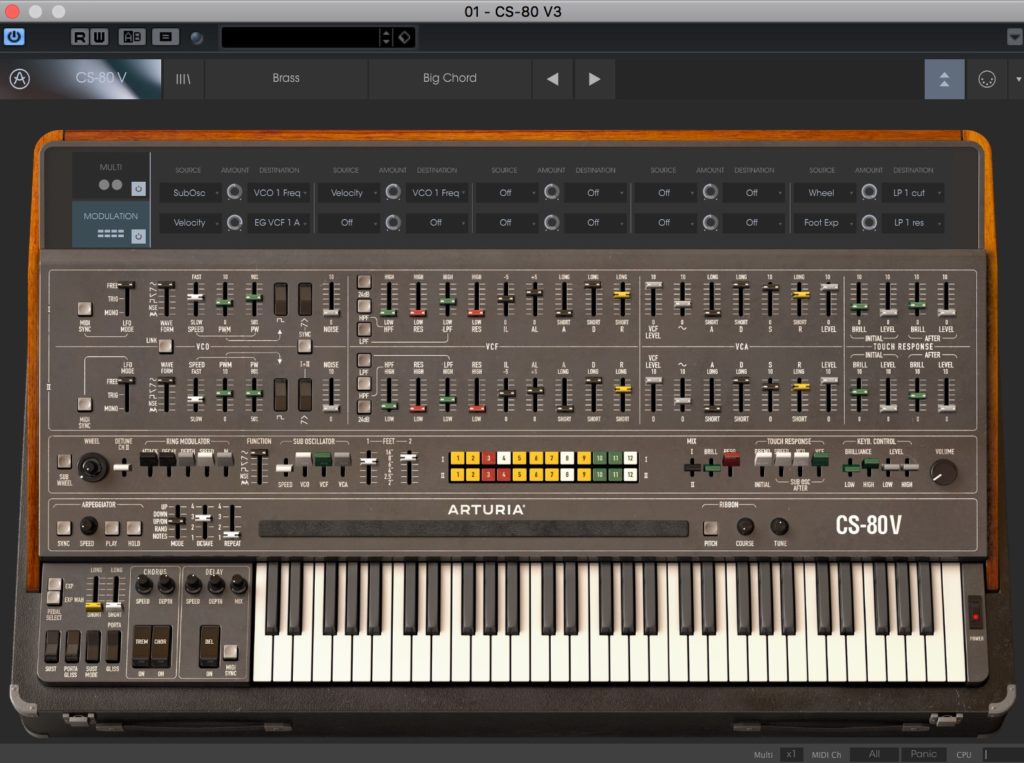Toggle the Ribbon Pitch button
The width and height of the screenshot is (1024, 763).
point(711,527)
